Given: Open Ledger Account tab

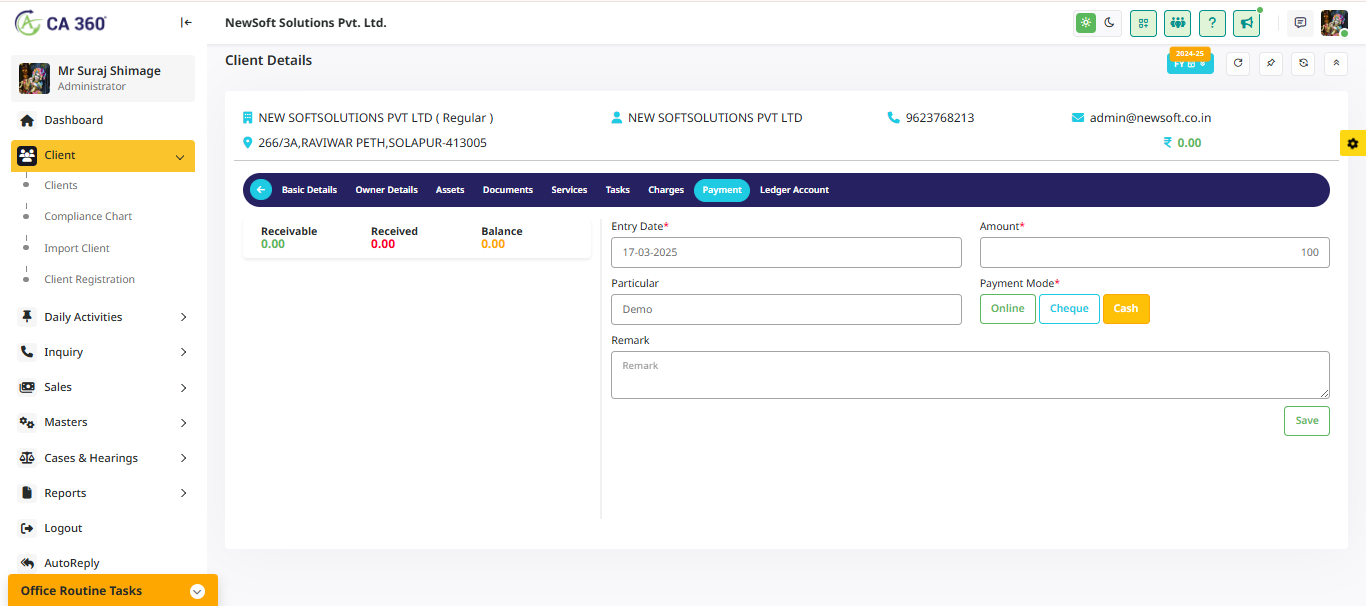Looking at the screenshot, I should point(794,190).
